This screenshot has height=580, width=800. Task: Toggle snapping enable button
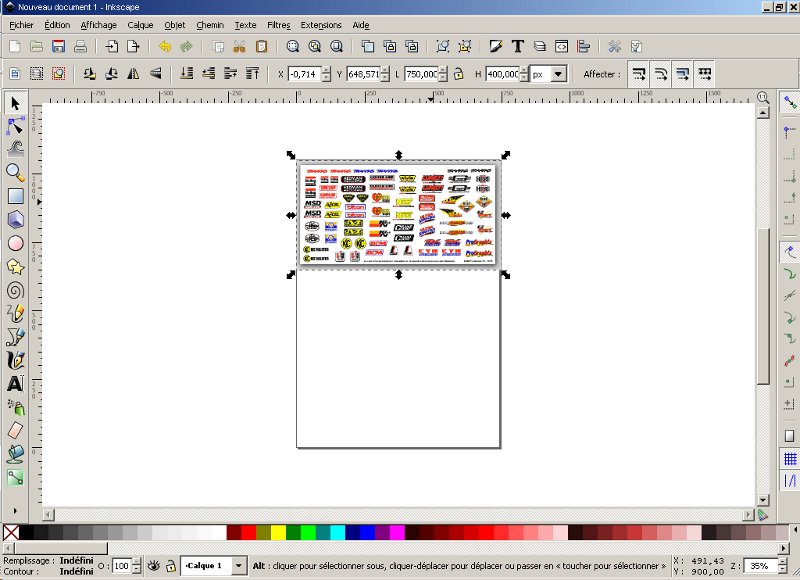click(790, 103)
